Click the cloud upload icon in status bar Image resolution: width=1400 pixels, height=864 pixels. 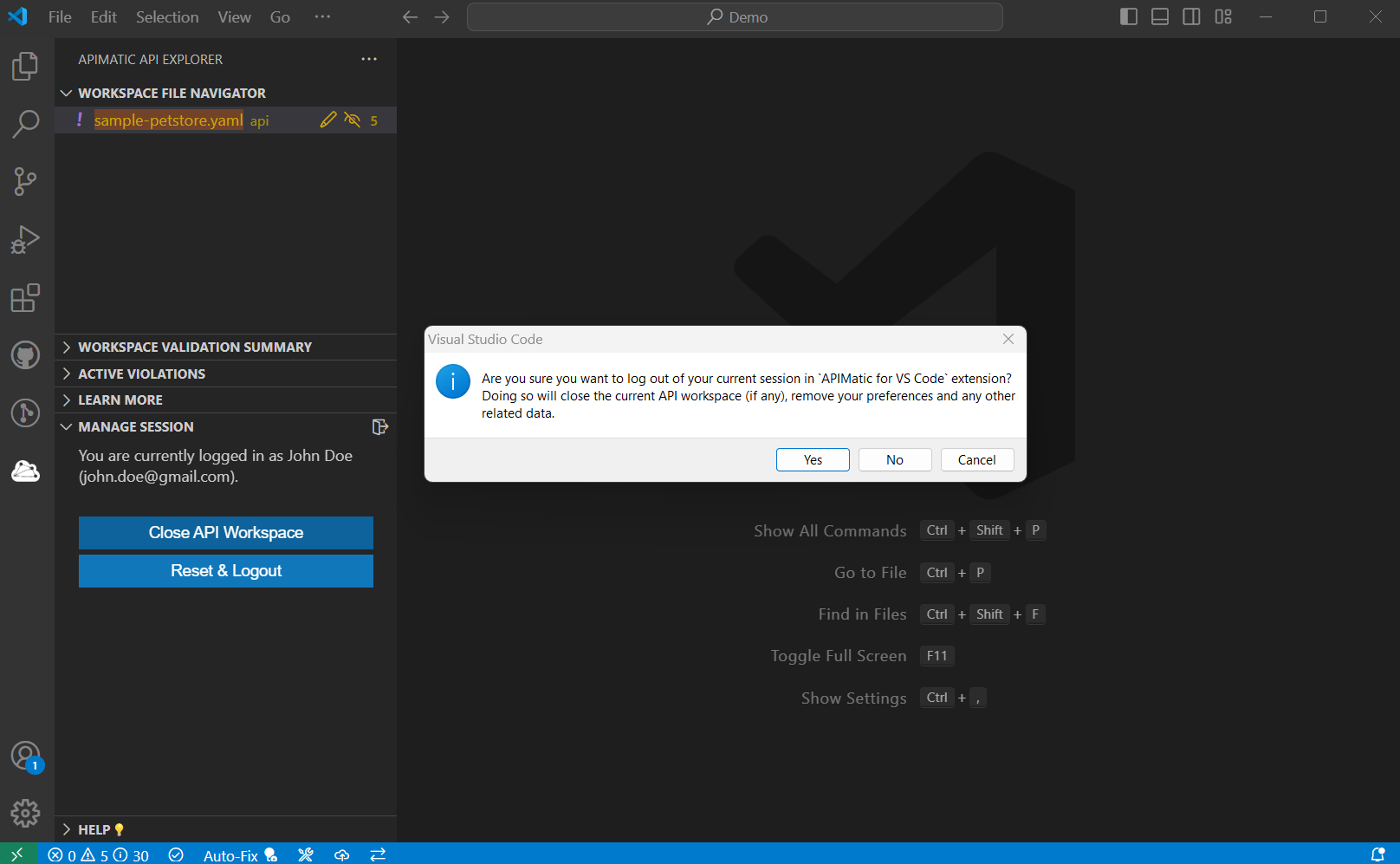[342, 855]
